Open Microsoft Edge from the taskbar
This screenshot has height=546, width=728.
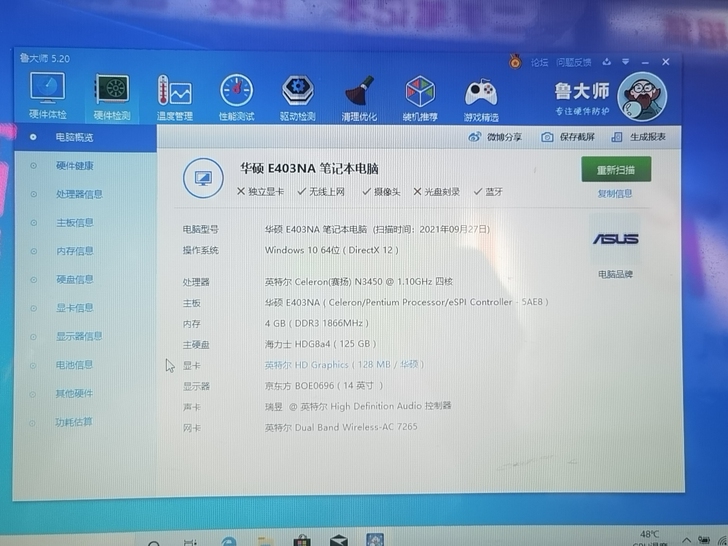(229, 541)
